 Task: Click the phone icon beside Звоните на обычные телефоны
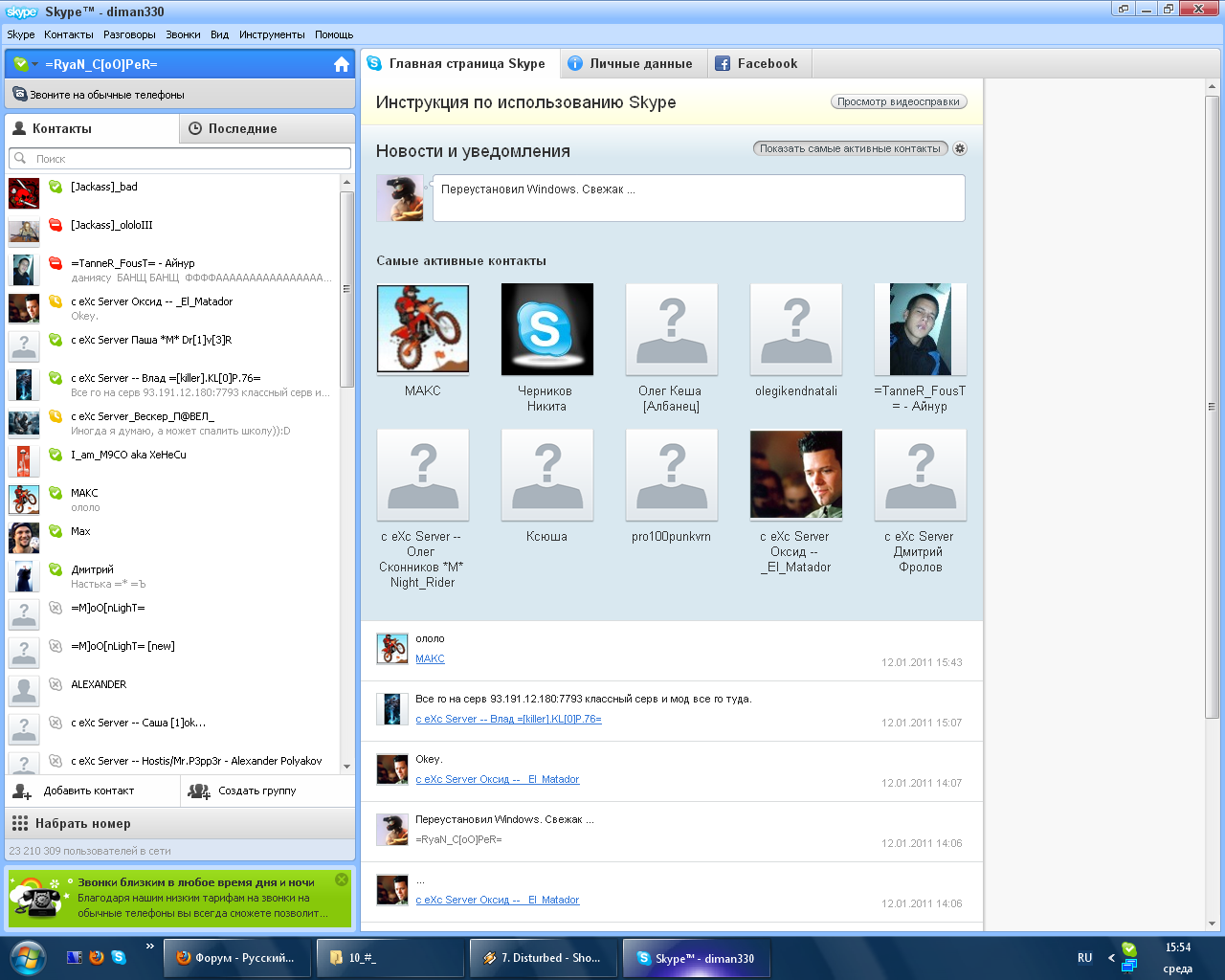point(19,95)
